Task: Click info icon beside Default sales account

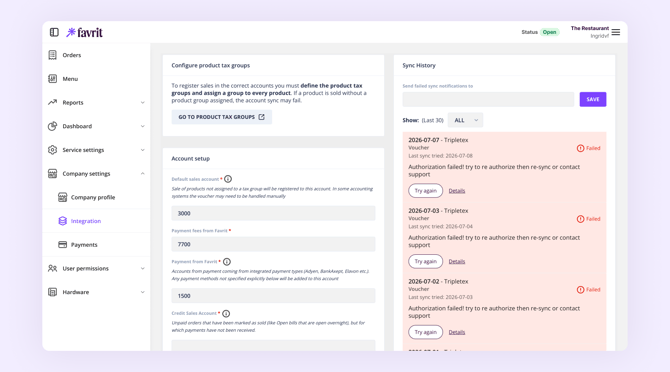Action: (x=228, y=179)
